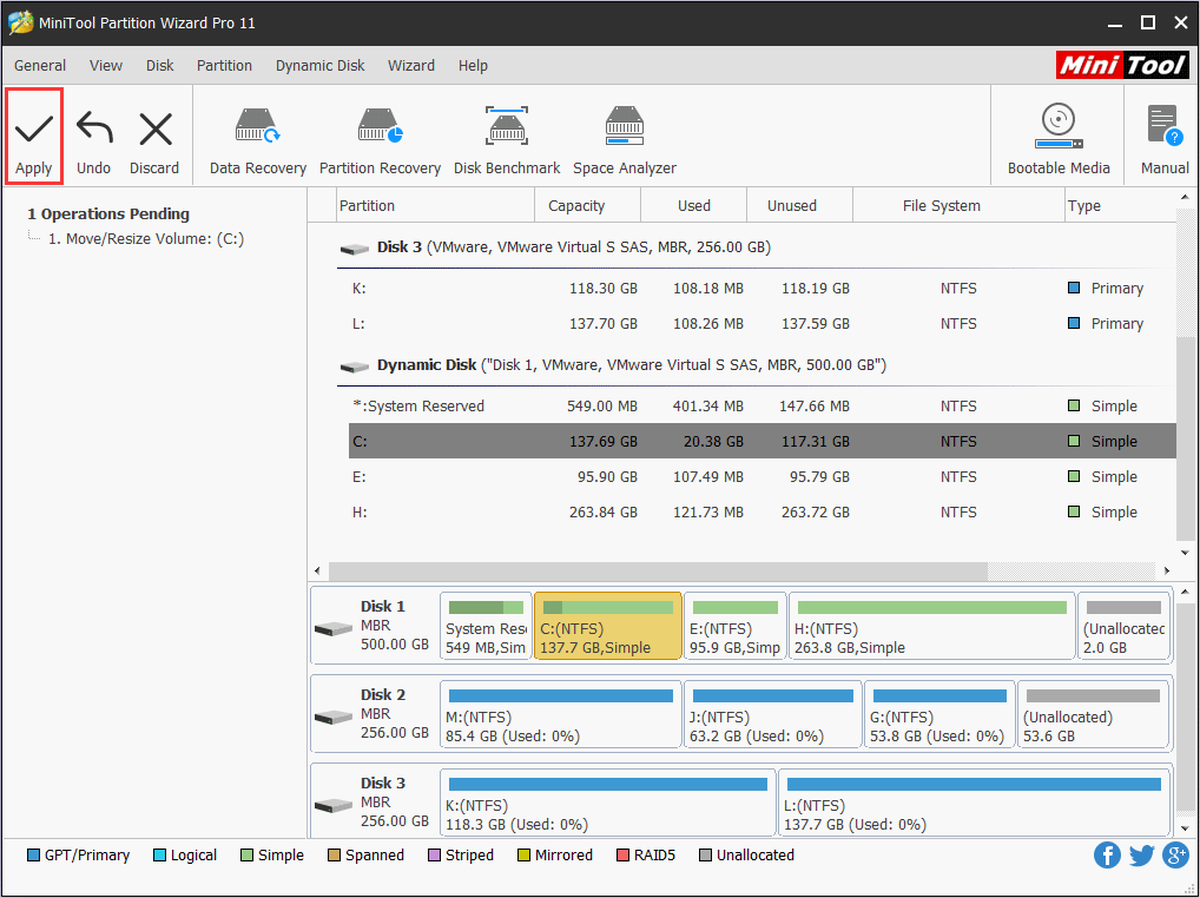This screenshot has height=898, width=1200.
Task: Select the H:(NTFS) block on Disk 1 map
Action: click(932, 626)
